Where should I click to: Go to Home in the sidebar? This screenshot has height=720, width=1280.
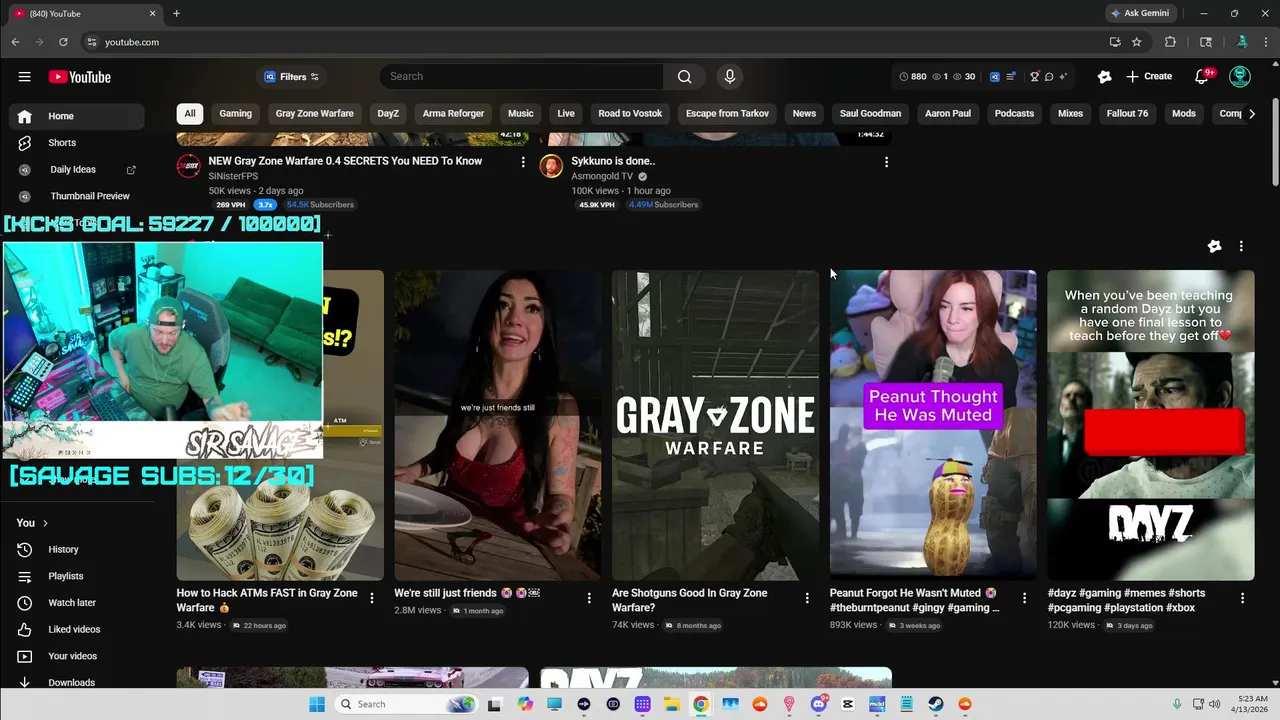pos(77,116)
